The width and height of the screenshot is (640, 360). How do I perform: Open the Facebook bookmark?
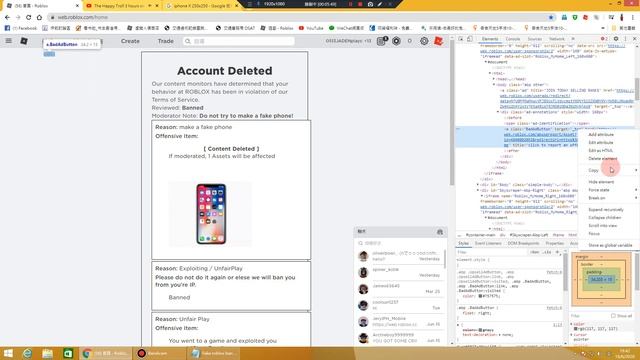pyautogui.click(x=21, y=28)
